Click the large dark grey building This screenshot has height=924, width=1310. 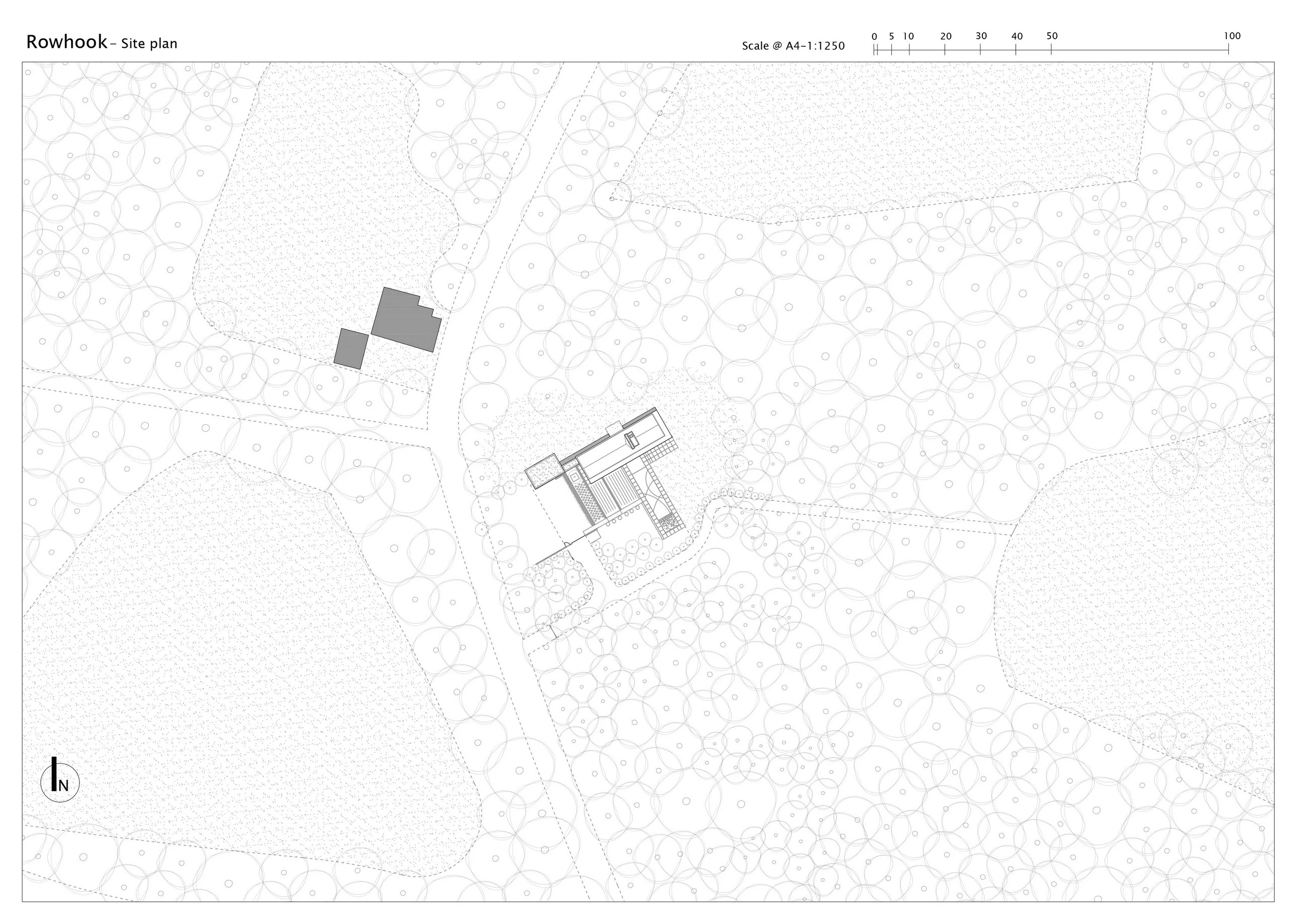[x=406, y=319]
